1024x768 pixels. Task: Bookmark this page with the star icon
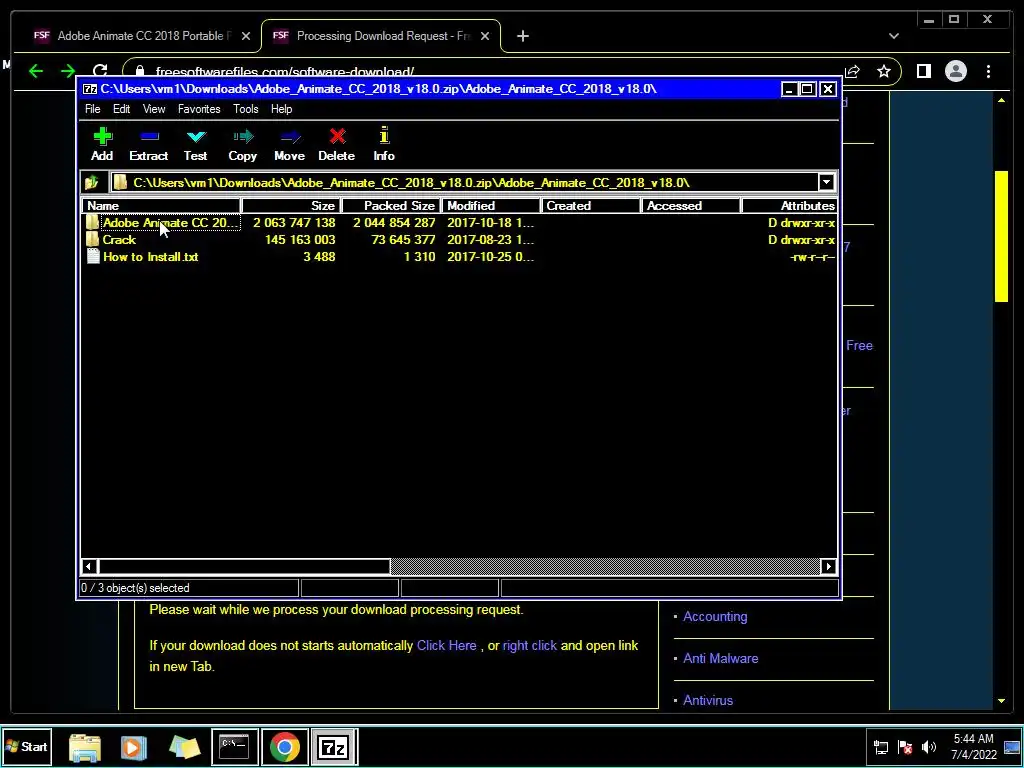pyautogui.click(x=884, y=71)
